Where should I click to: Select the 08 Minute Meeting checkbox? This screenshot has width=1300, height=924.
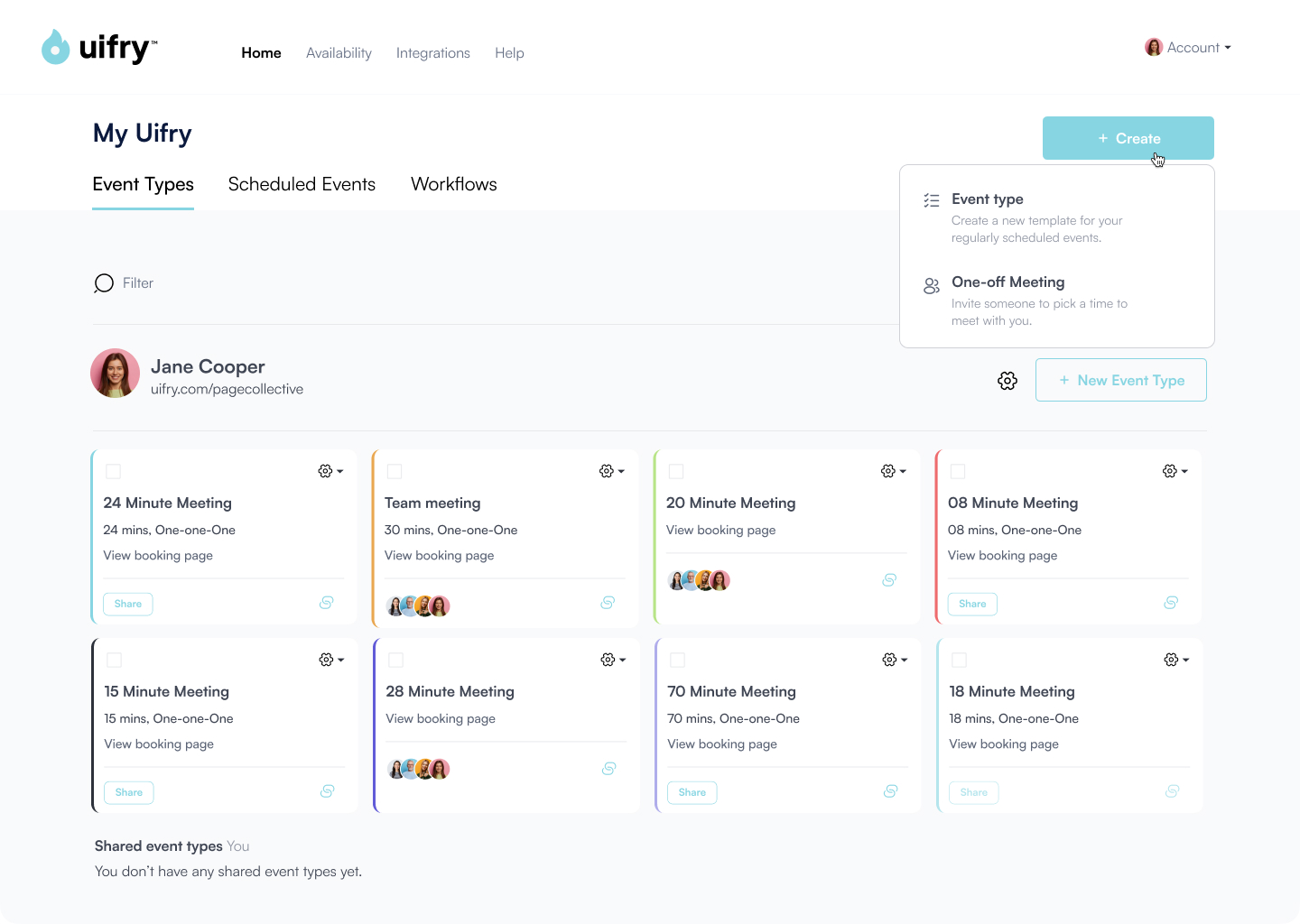tap(958, 471)
